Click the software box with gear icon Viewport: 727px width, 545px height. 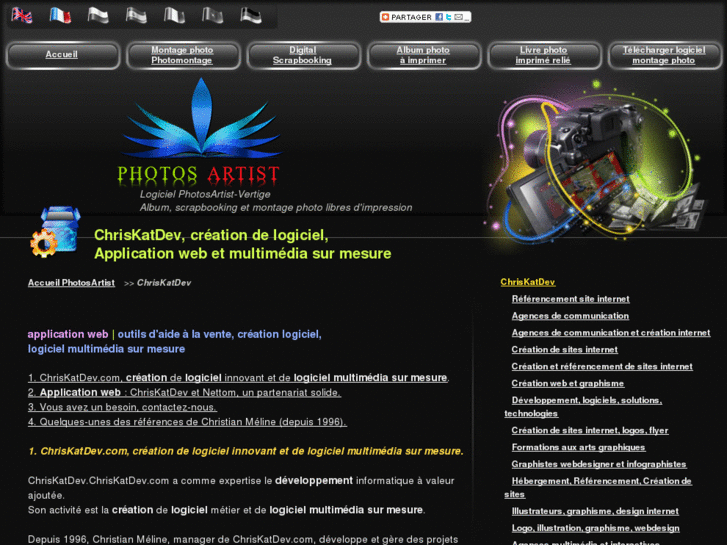pos(56,232)
